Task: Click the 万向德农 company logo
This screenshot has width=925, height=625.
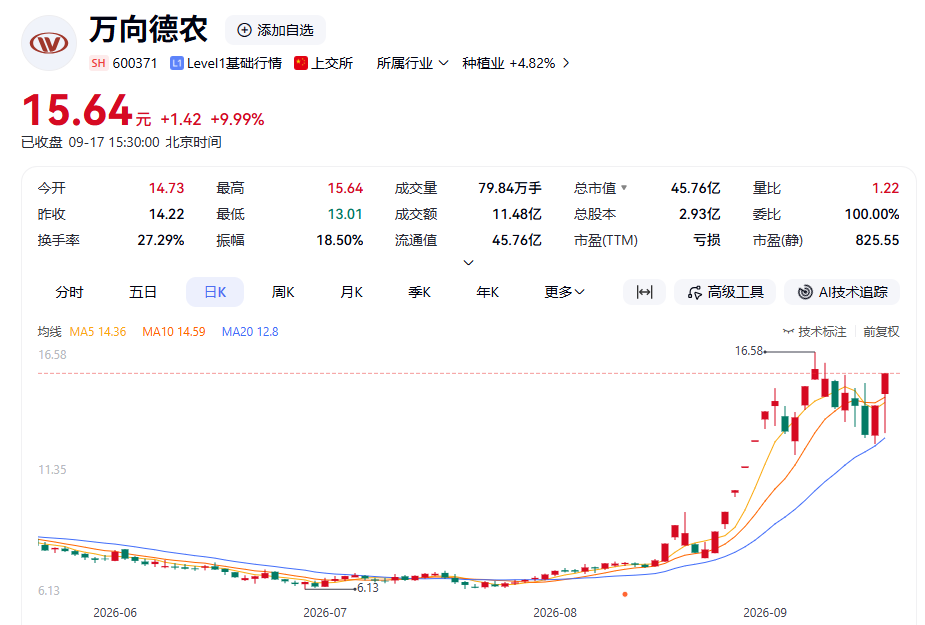Action: [x=48, y=43]
